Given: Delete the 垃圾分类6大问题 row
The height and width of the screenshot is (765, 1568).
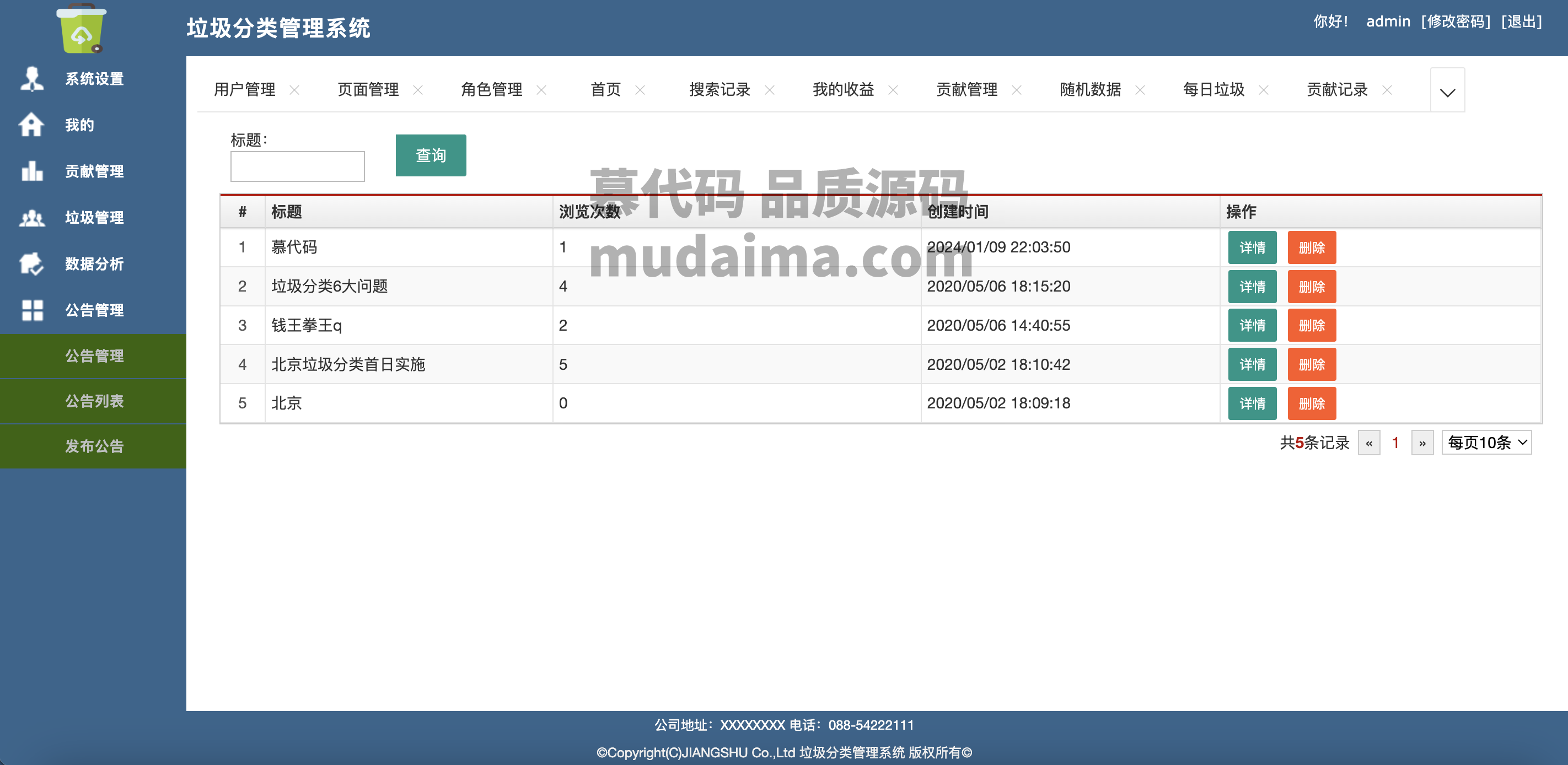Looking at the screenshot, I should (x=1312, y=287).
